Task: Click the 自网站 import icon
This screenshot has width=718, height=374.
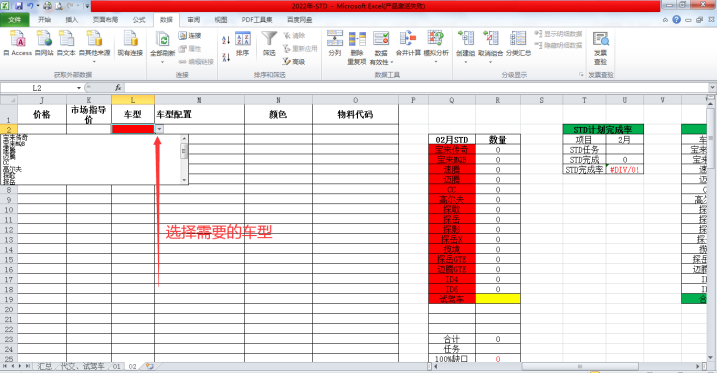Action: tap(44, 39)
